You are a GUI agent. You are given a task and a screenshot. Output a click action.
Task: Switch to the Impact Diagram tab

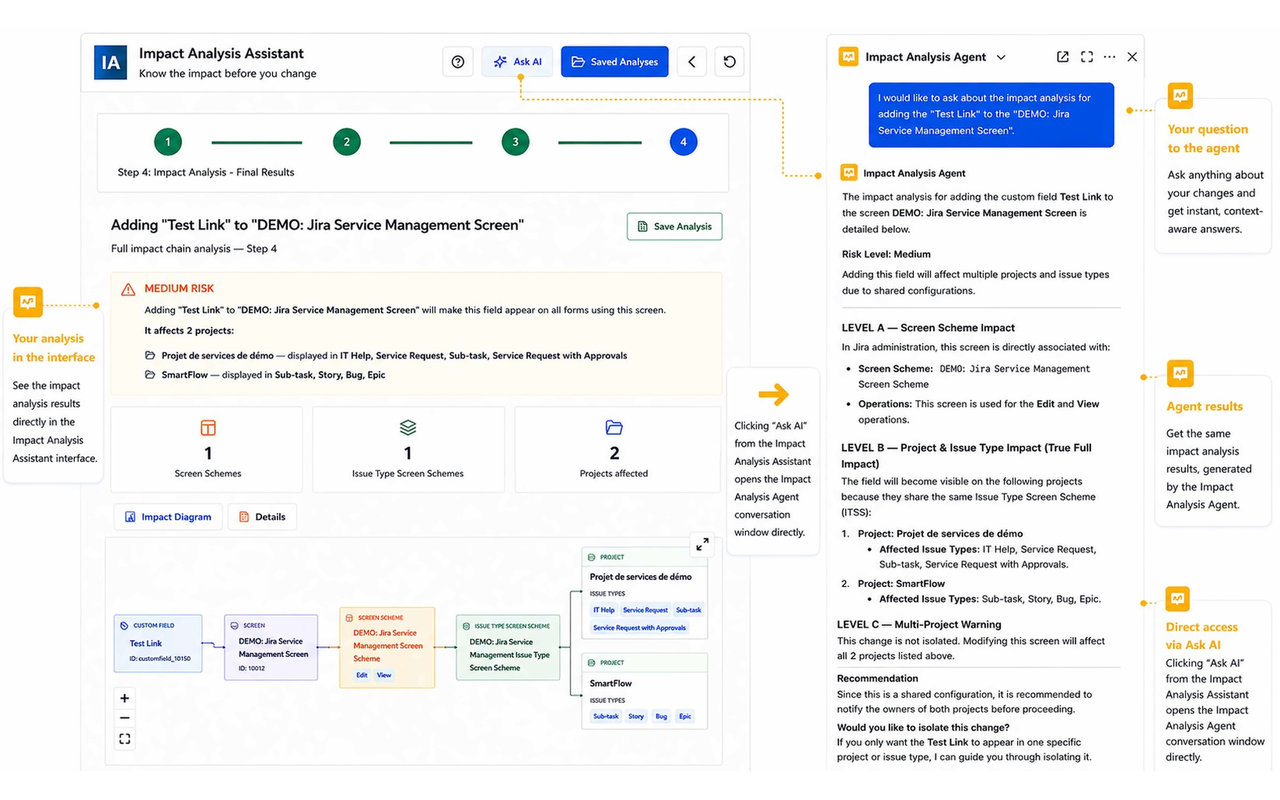point(168,517)
